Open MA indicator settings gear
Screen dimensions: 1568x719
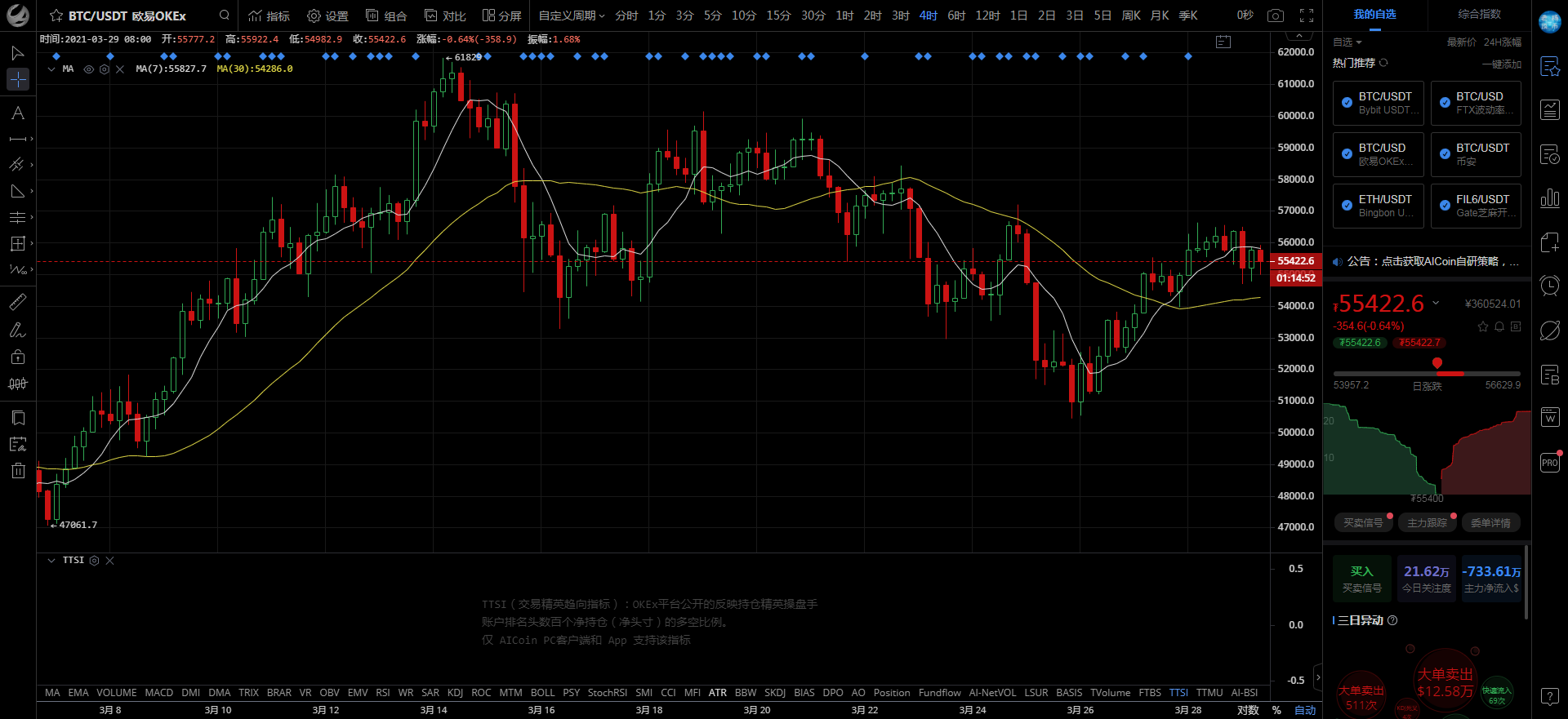tap(104, 69)
